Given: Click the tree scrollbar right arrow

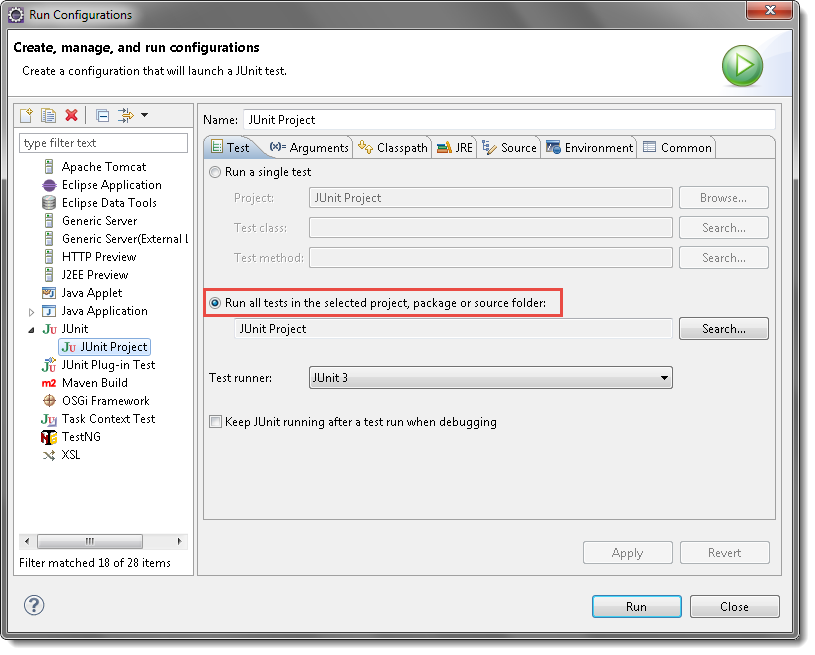Looking at the screenshot, I should pyautogui.click(x=179, y=542).
